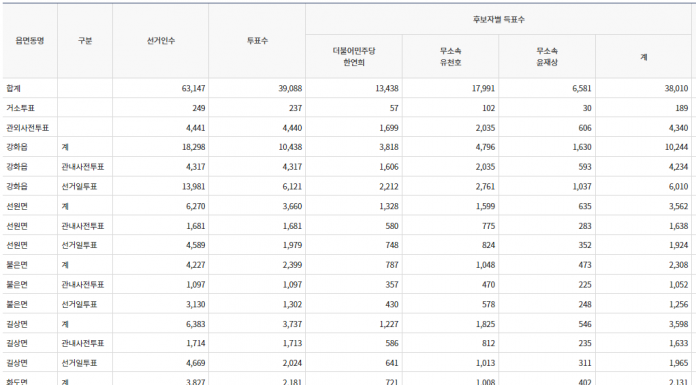Click the 후보자별 득표수 group header
The height and width of the screenshot is (385, 696).
tap(498, 20)
